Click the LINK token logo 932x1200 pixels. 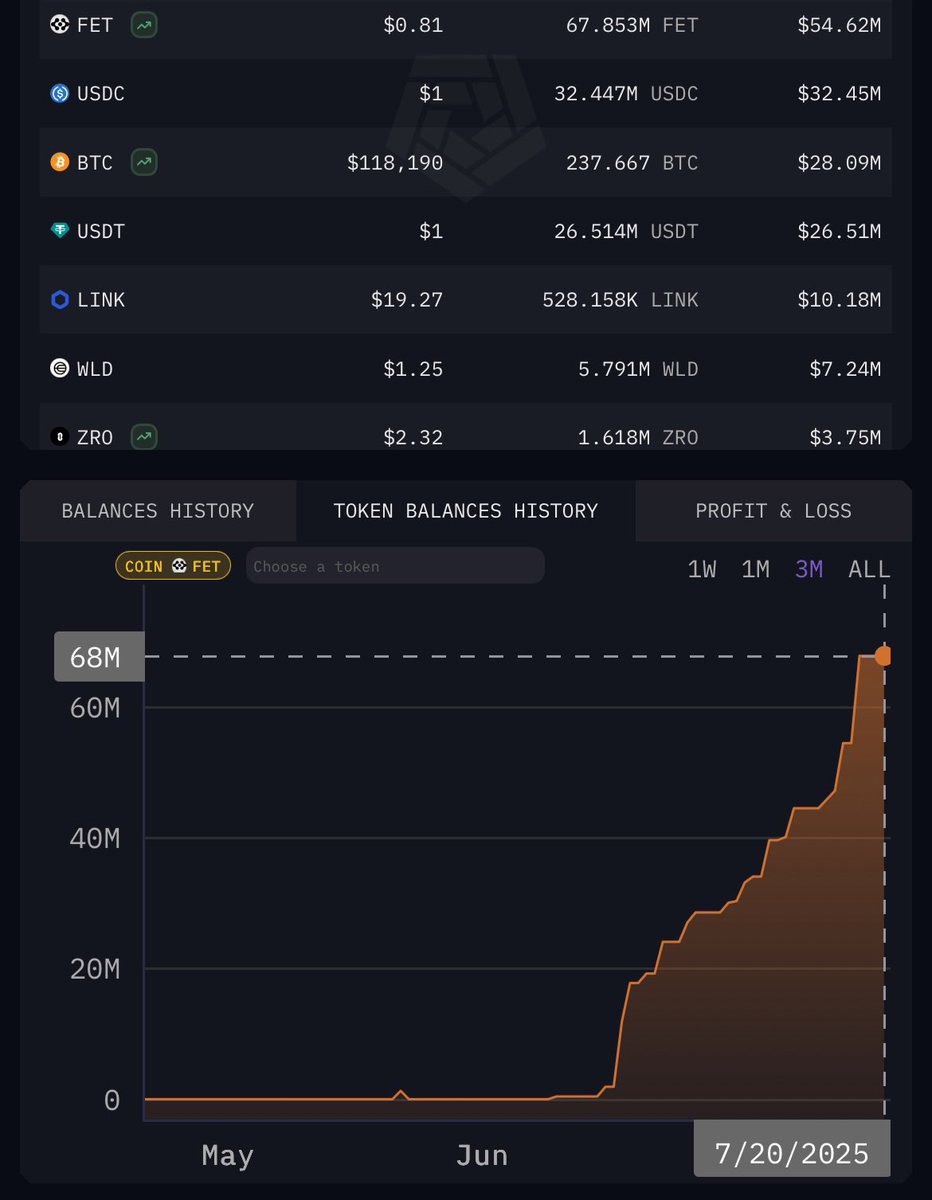coord(60,299)
